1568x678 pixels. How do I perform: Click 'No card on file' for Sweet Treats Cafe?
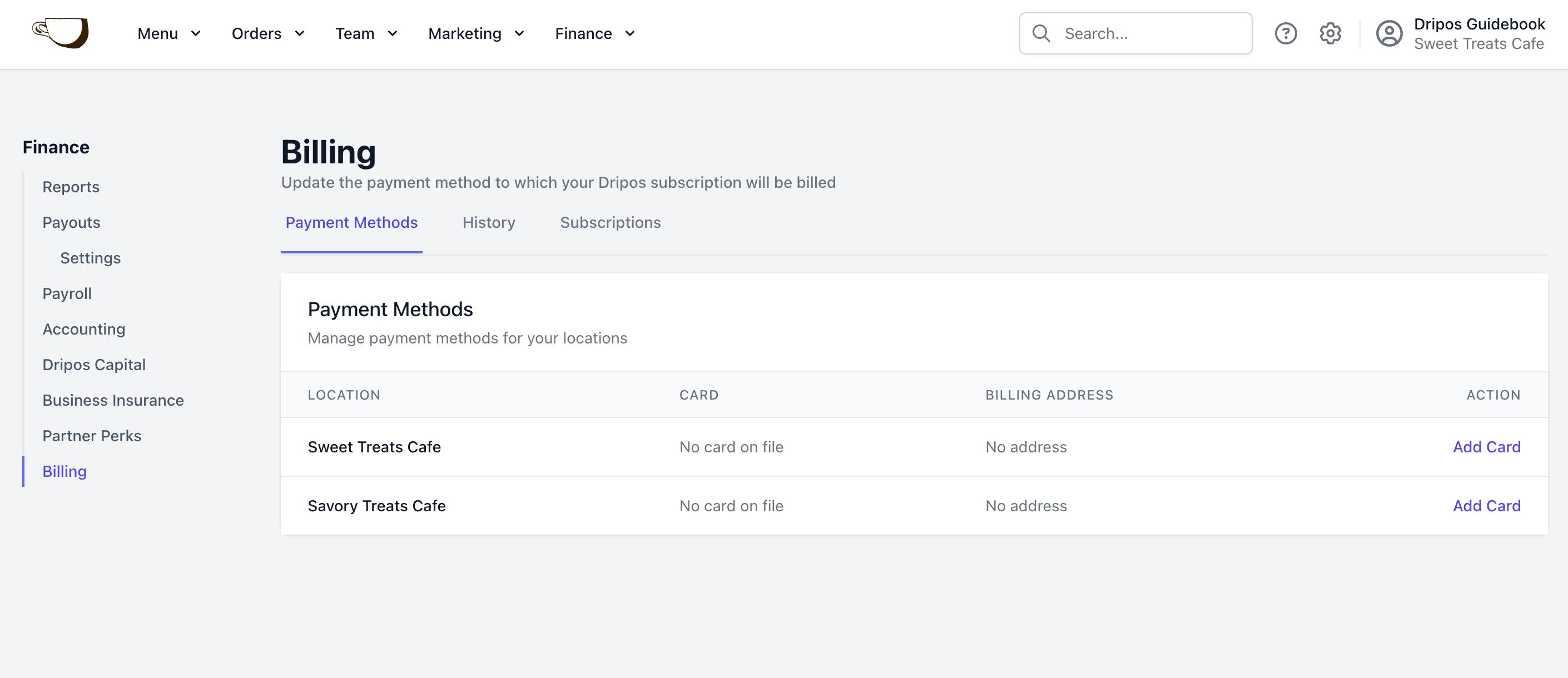[x=731, y=447]
